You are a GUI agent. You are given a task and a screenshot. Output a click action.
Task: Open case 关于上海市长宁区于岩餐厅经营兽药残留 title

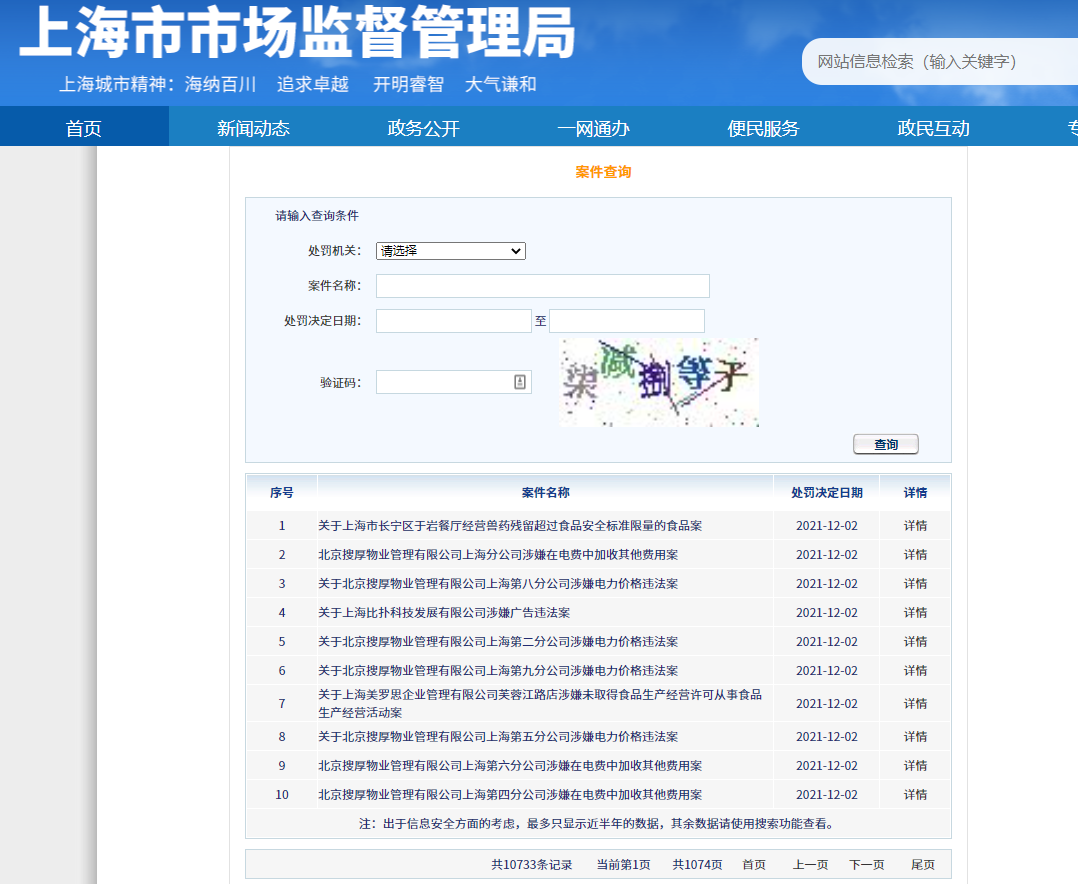[x=510, y=526]
